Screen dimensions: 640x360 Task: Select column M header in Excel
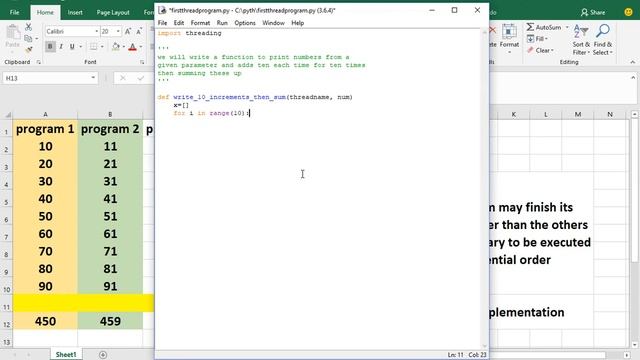click(578, 114)
